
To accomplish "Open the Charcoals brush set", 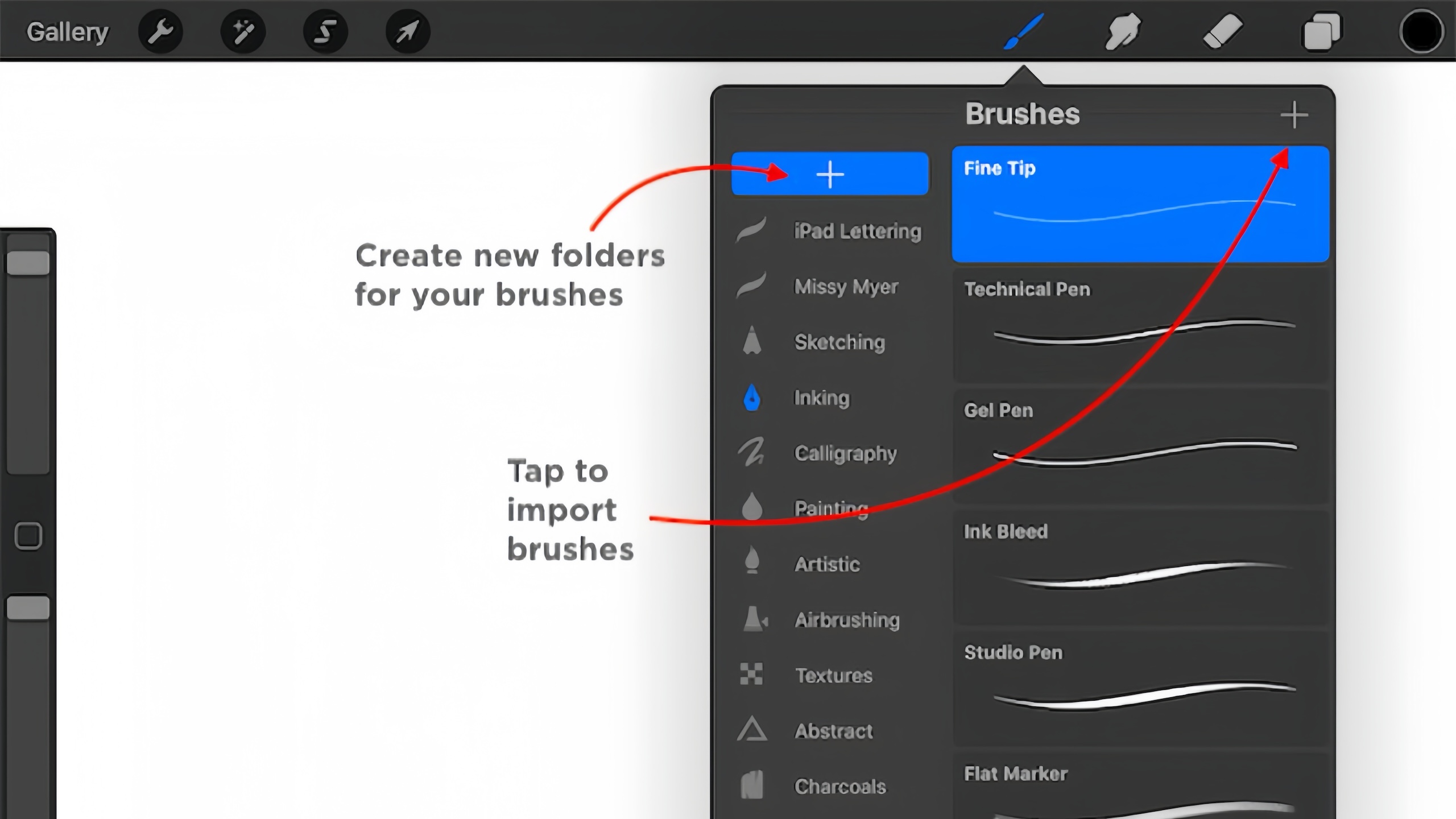I will pos(830,787).
